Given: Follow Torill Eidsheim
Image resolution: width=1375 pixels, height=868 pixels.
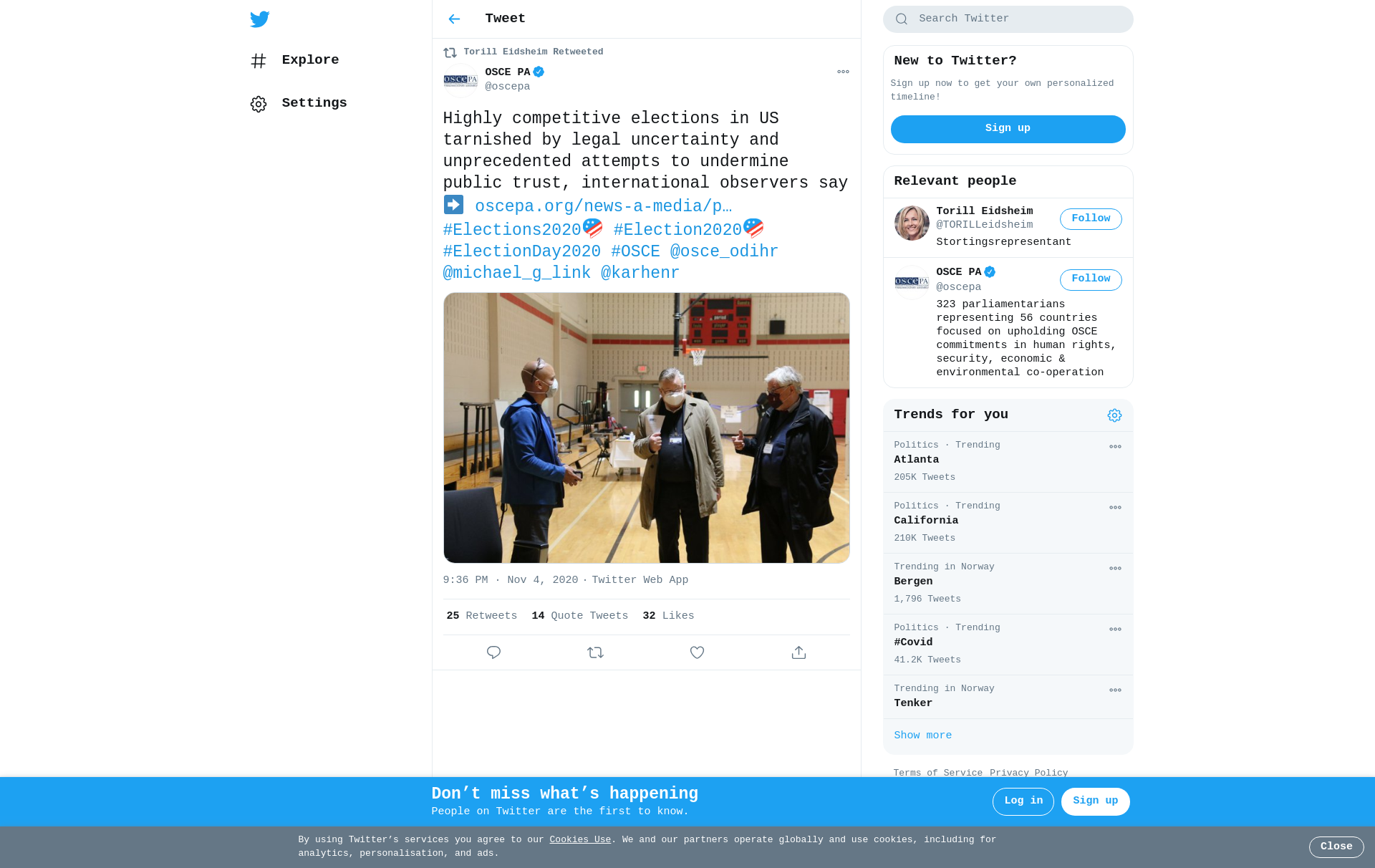Looking at the screenshot, I should (1091, 219).
